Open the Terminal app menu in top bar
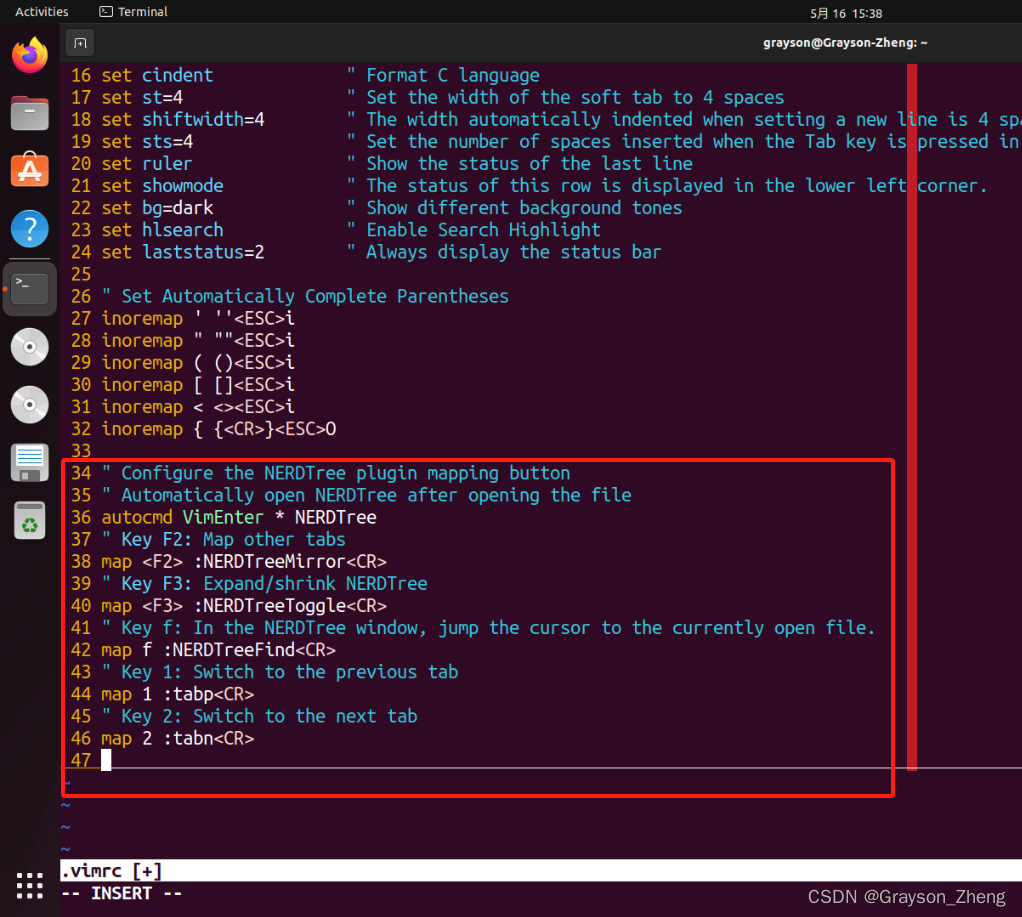Screen dimensions: 1022x917 tap(134, 12)
